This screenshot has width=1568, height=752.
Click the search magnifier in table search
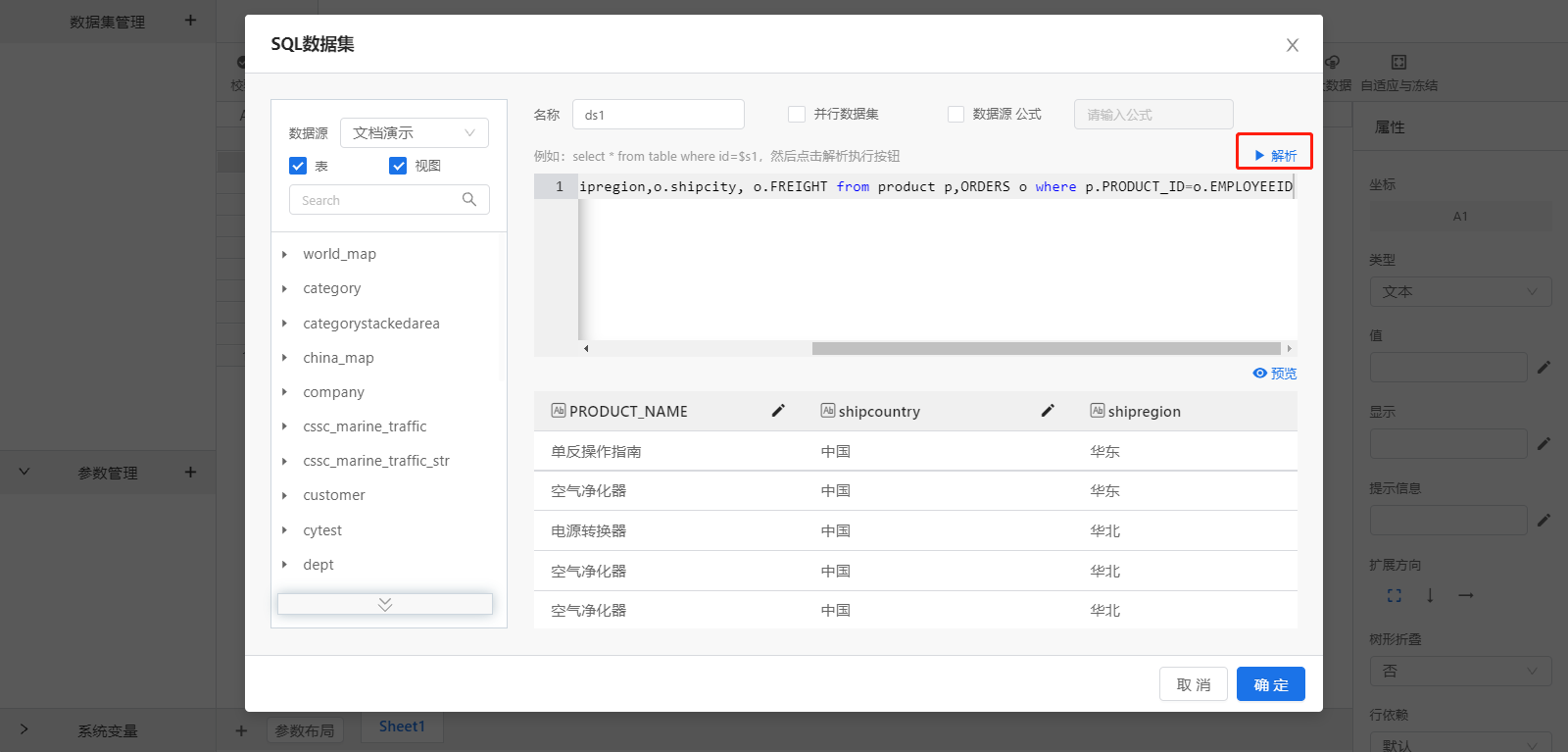point(469,199)
